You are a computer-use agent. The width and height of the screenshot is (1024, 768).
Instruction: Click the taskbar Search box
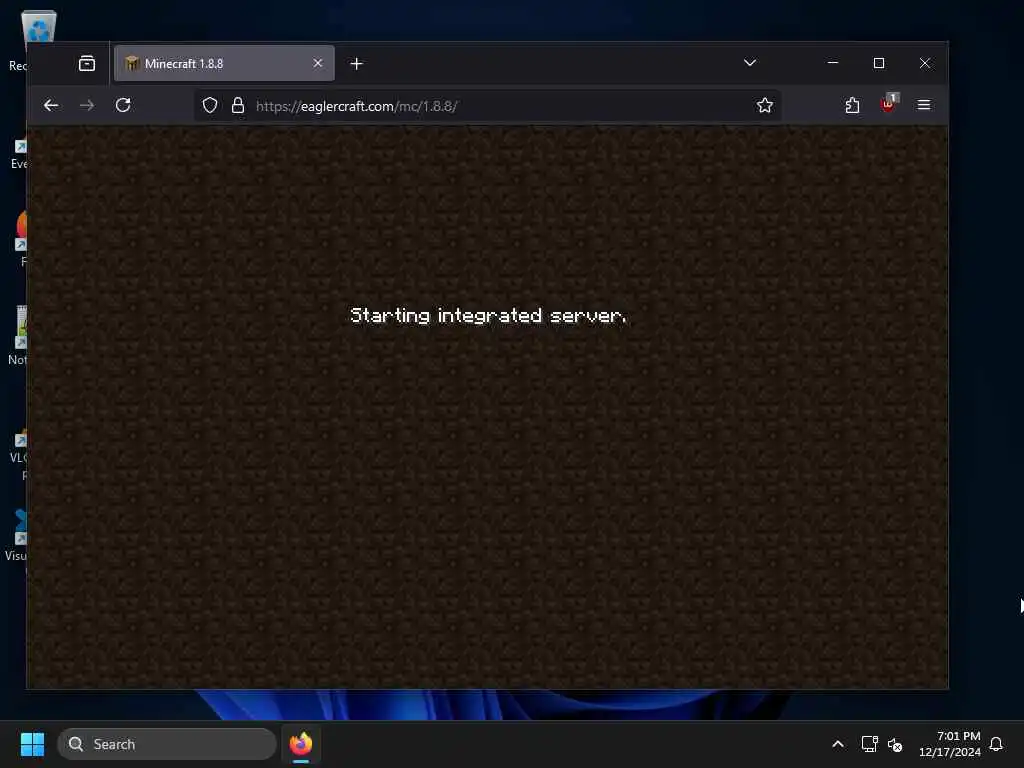167,744
